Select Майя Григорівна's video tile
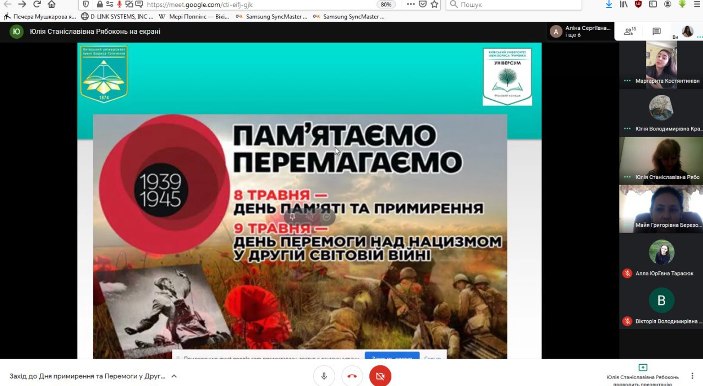Image resolution: width=703 pixels, height=386 pixels. [x=661, y=209]
